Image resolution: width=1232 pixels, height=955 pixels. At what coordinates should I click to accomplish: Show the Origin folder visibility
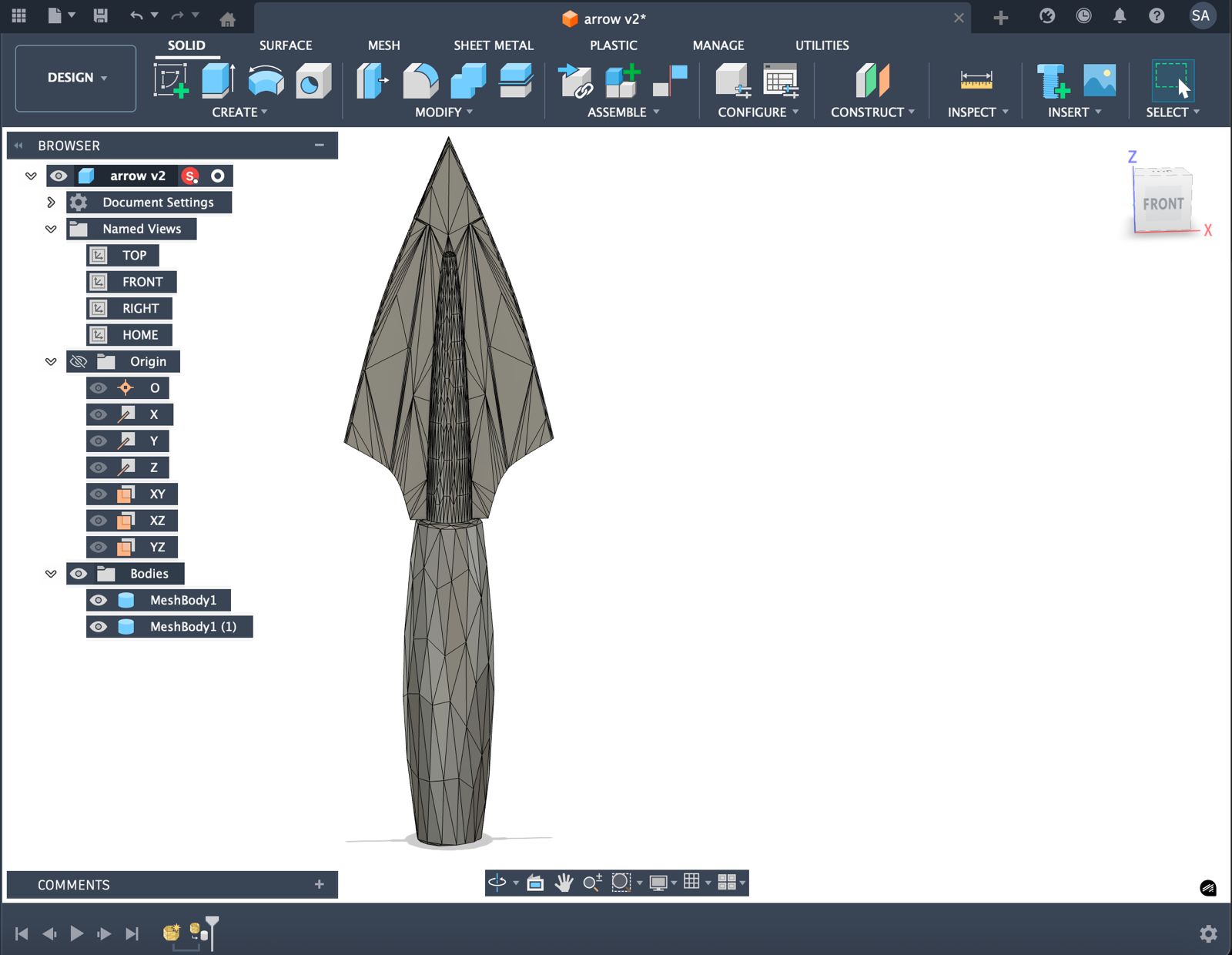coord(78,361)
